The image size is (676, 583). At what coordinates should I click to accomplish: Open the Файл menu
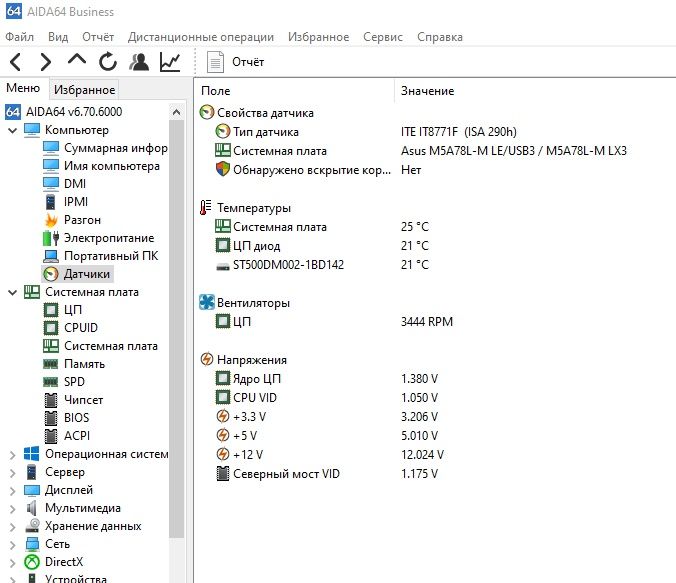(x=19, y=37)
